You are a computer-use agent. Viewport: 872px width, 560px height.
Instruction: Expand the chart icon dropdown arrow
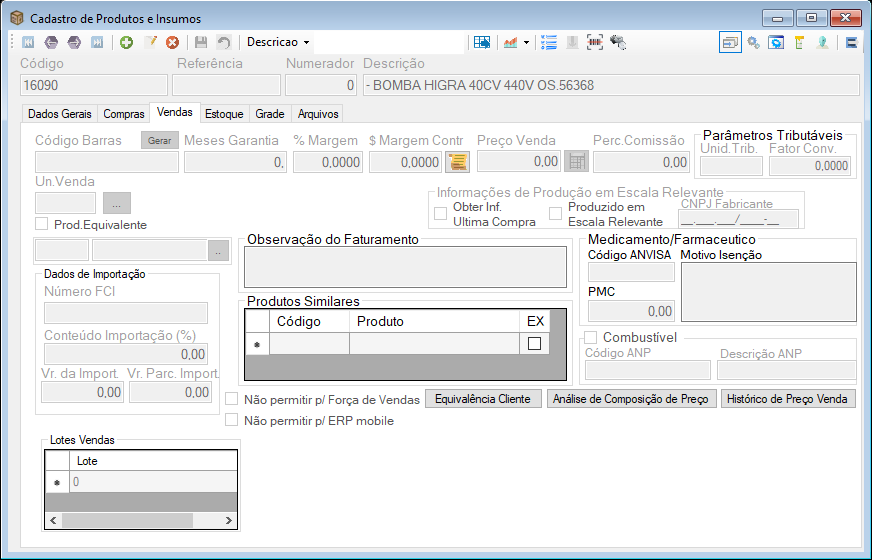526,42
